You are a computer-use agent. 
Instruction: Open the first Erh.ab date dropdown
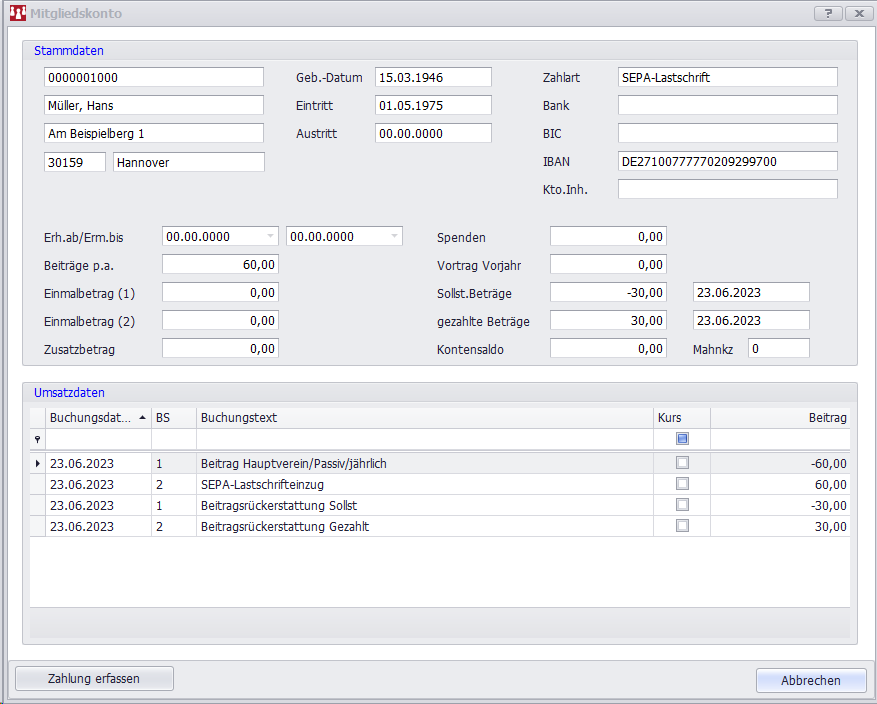270,237
